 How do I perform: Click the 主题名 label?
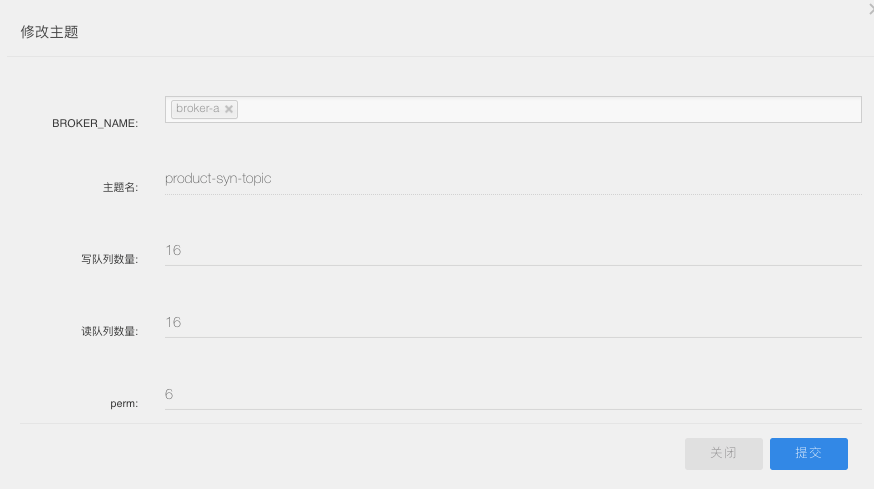pyautogui.click(x=120, y=187)
